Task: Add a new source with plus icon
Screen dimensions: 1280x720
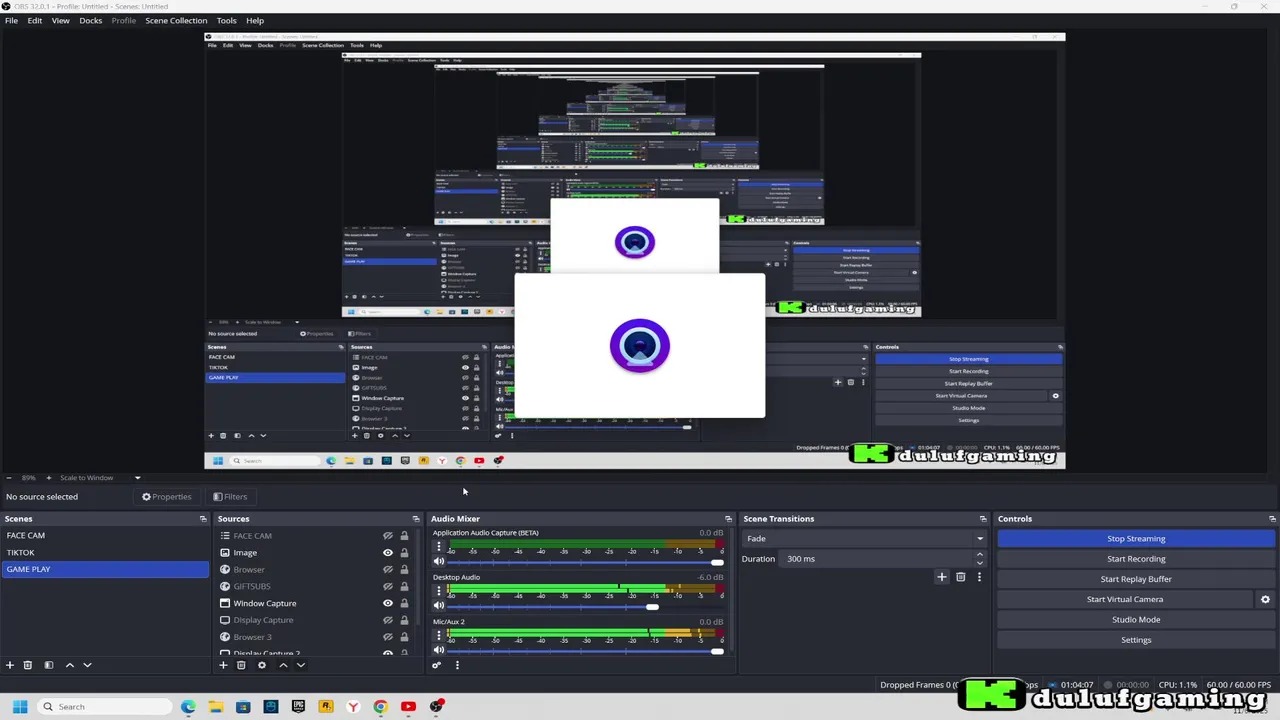Action: 223,665
